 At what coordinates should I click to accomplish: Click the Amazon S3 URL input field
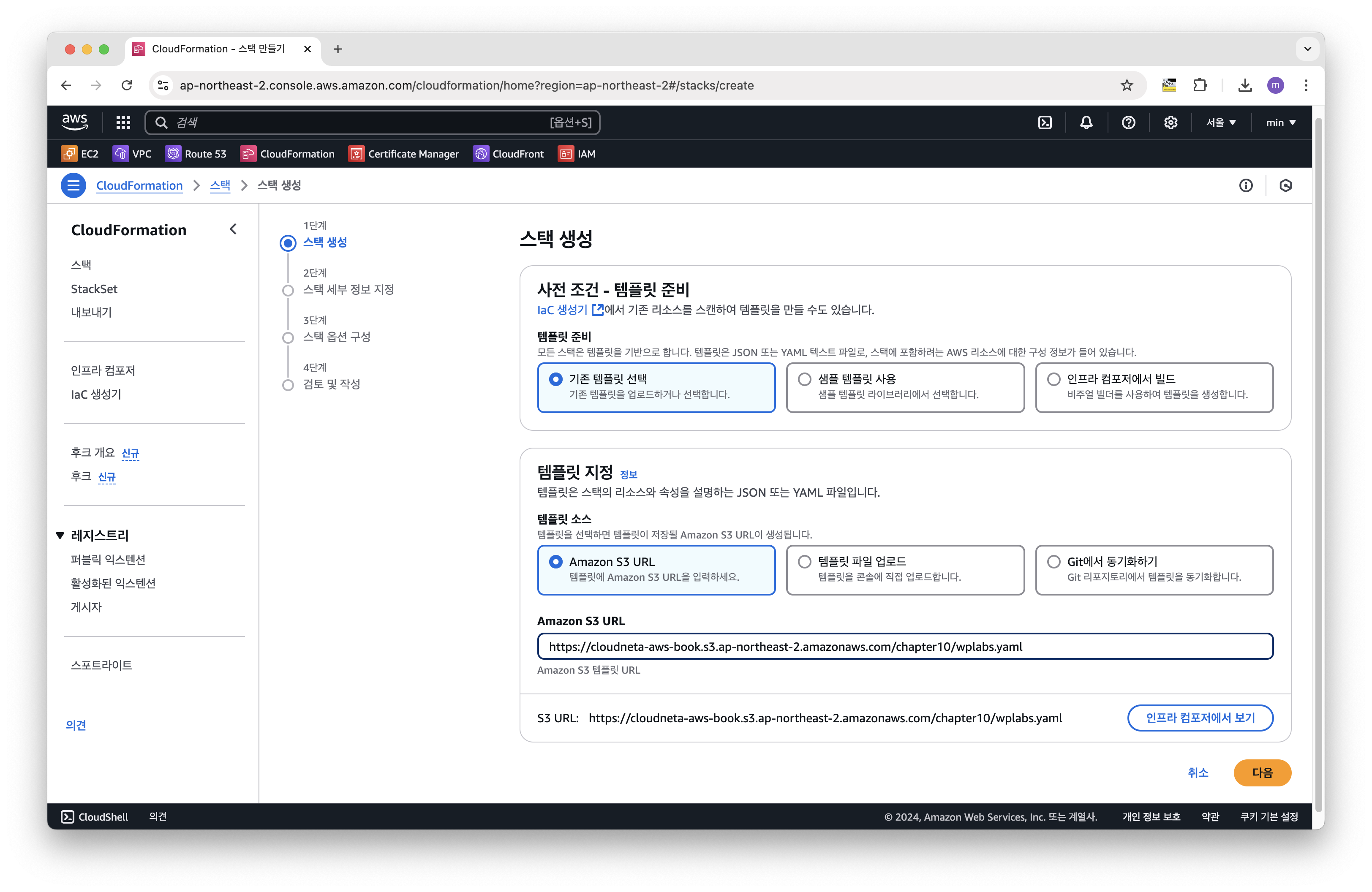(904, 647)
